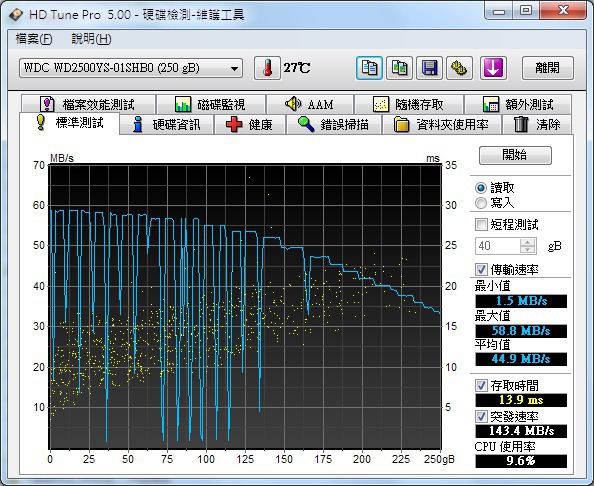This screenshot has height=486, width=594.
Task: Switch to the 錯誤掃描 error scan tab
Action: coord(333,125)
